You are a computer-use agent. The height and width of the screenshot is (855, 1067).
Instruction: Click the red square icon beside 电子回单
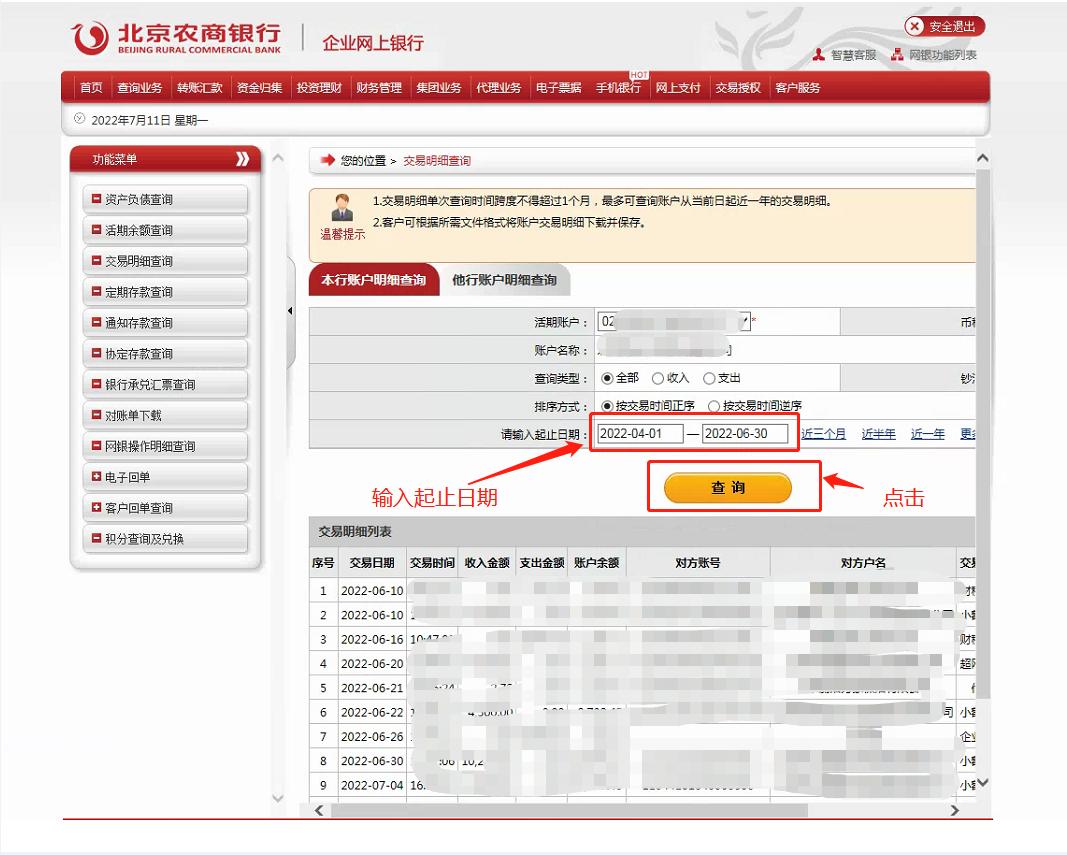93,477
